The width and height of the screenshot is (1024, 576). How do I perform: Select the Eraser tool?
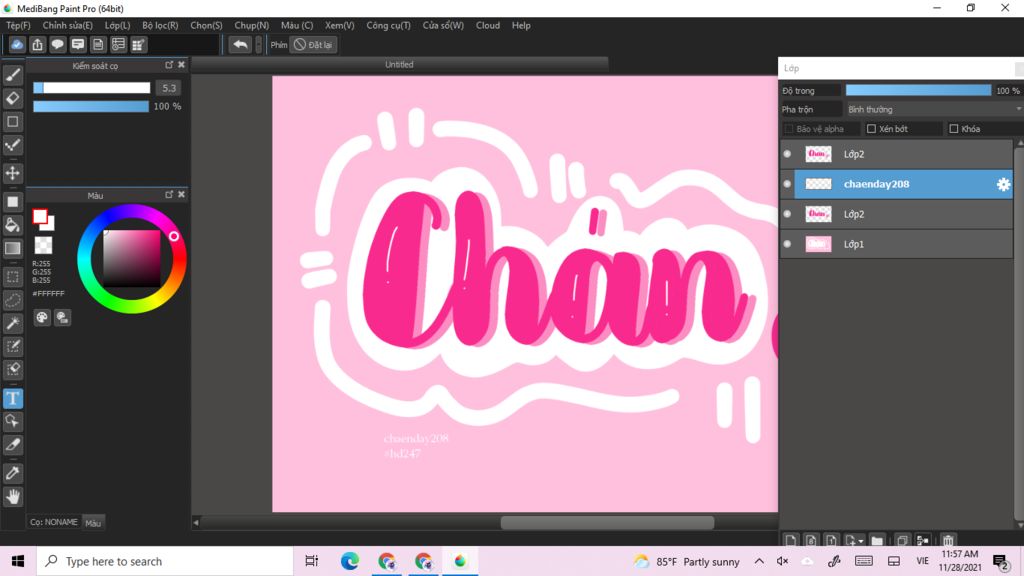(12, 98)
